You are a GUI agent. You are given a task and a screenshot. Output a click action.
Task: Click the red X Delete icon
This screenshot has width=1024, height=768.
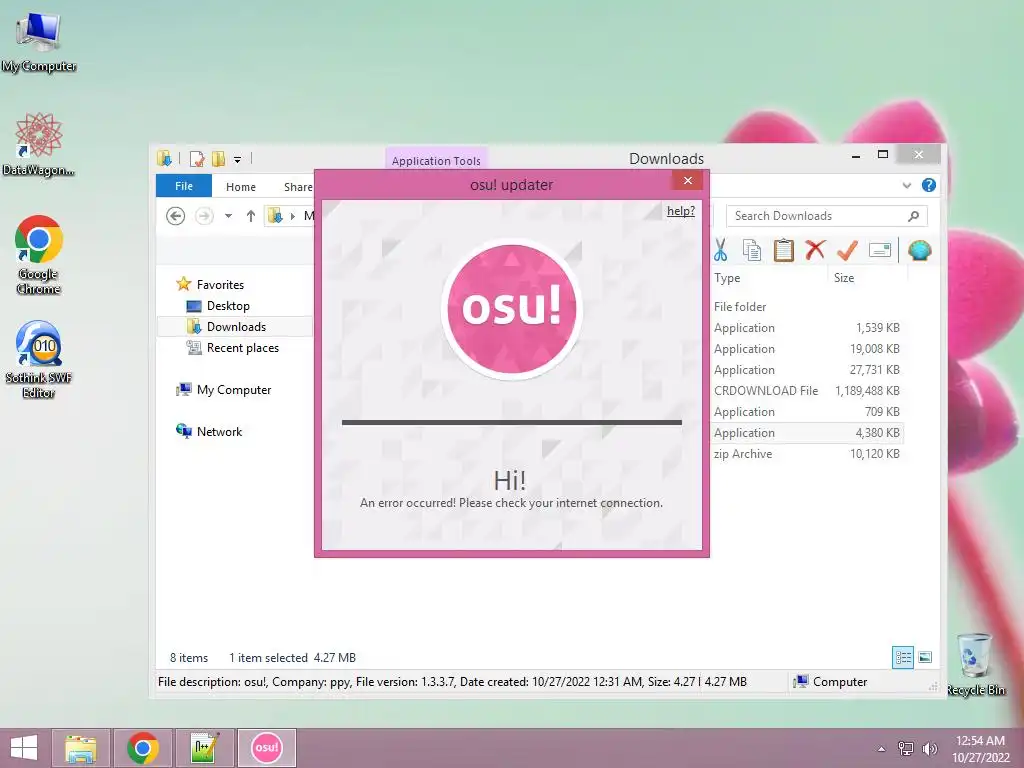coord(815,249)
